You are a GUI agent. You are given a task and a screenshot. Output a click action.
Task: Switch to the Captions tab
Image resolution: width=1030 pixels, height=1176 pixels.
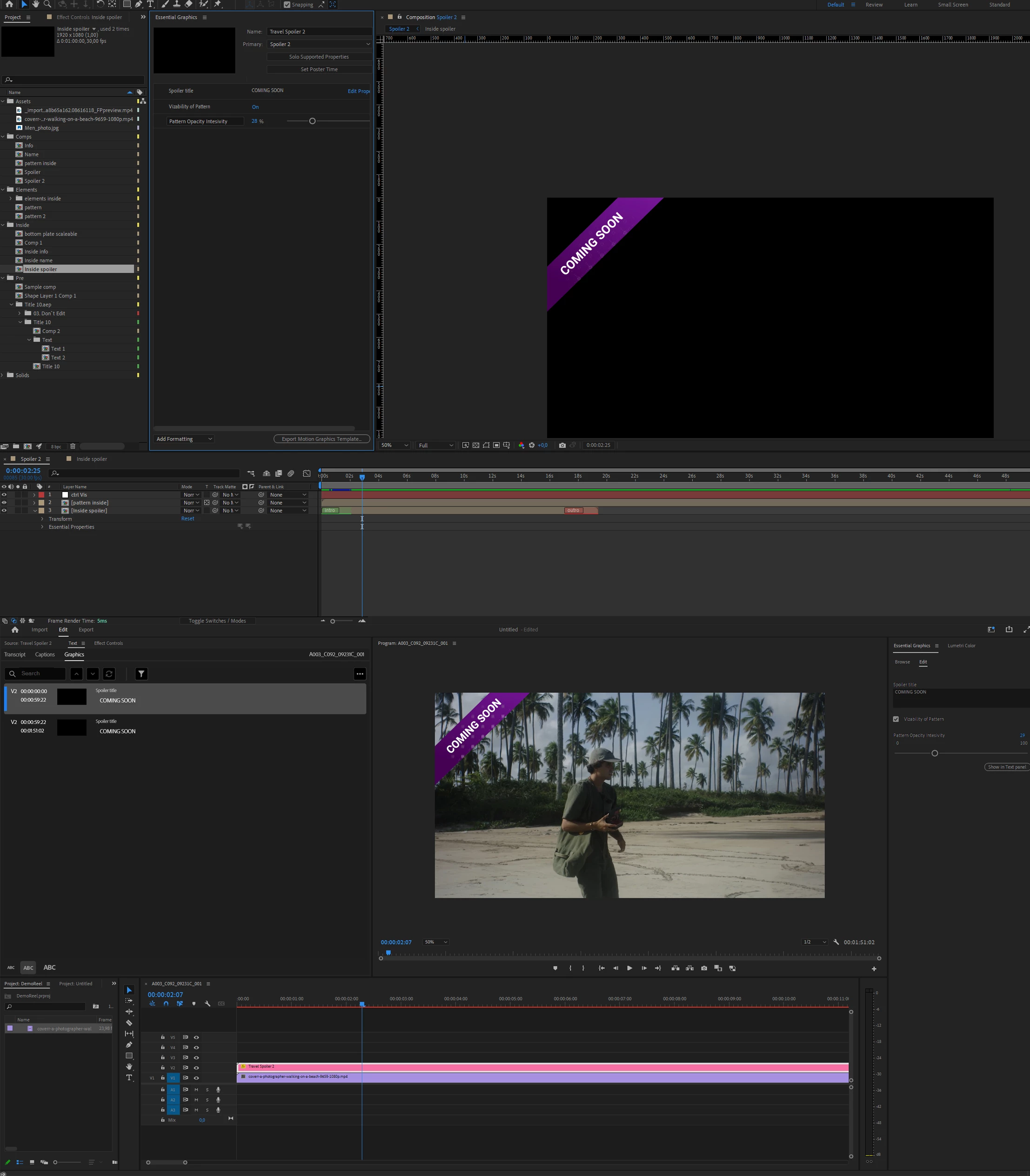(x=45, y=654)
